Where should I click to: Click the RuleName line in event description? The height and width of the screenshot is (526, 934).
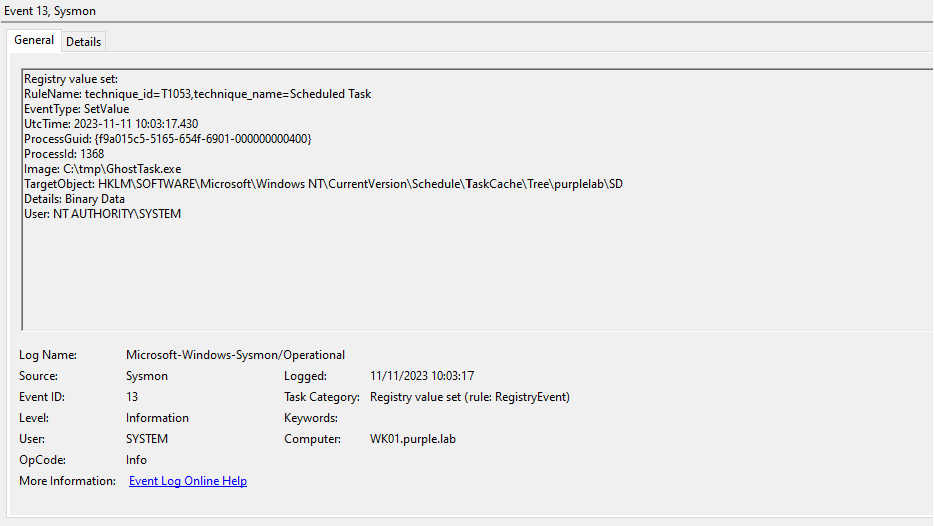[x=198, y=94]
